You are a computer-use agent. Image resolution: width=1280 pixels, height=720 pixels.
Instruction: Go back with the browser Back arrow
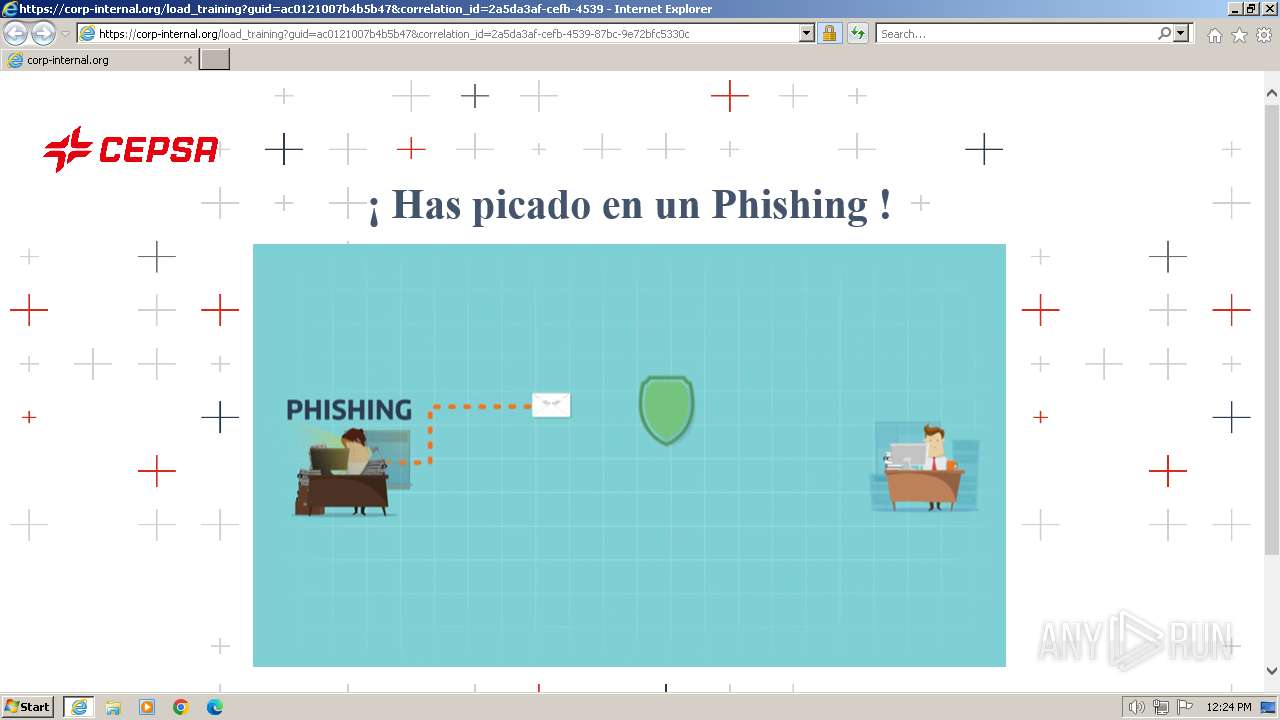pos(16,33)
